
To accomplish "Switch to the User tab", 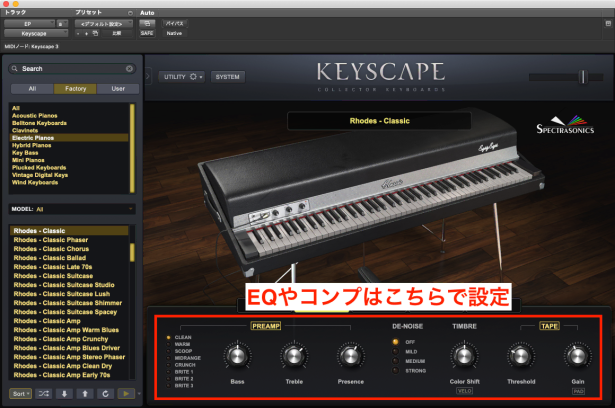I will (x=118, y=89).
